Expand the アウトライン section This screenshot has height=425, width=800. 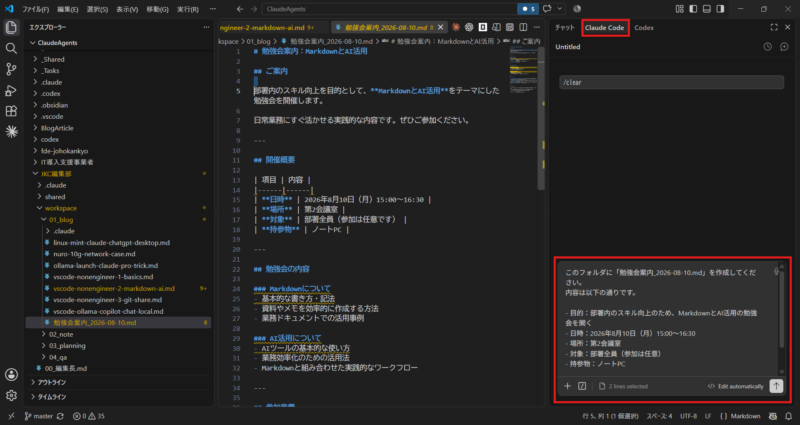pyautogui.click(x=33, y=382)
